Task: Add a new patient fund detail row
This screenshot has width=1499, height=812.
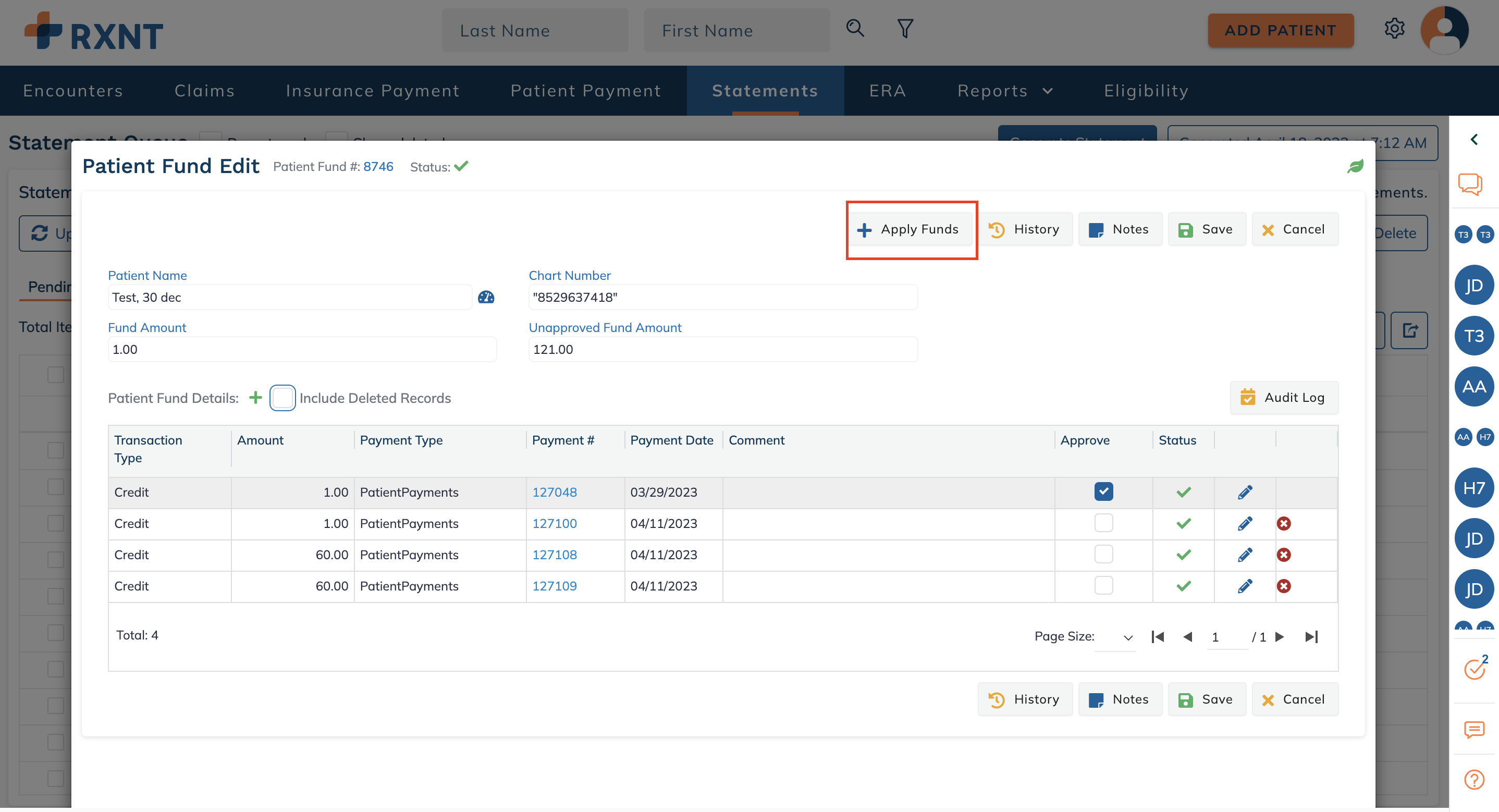Action: point(255,398)
